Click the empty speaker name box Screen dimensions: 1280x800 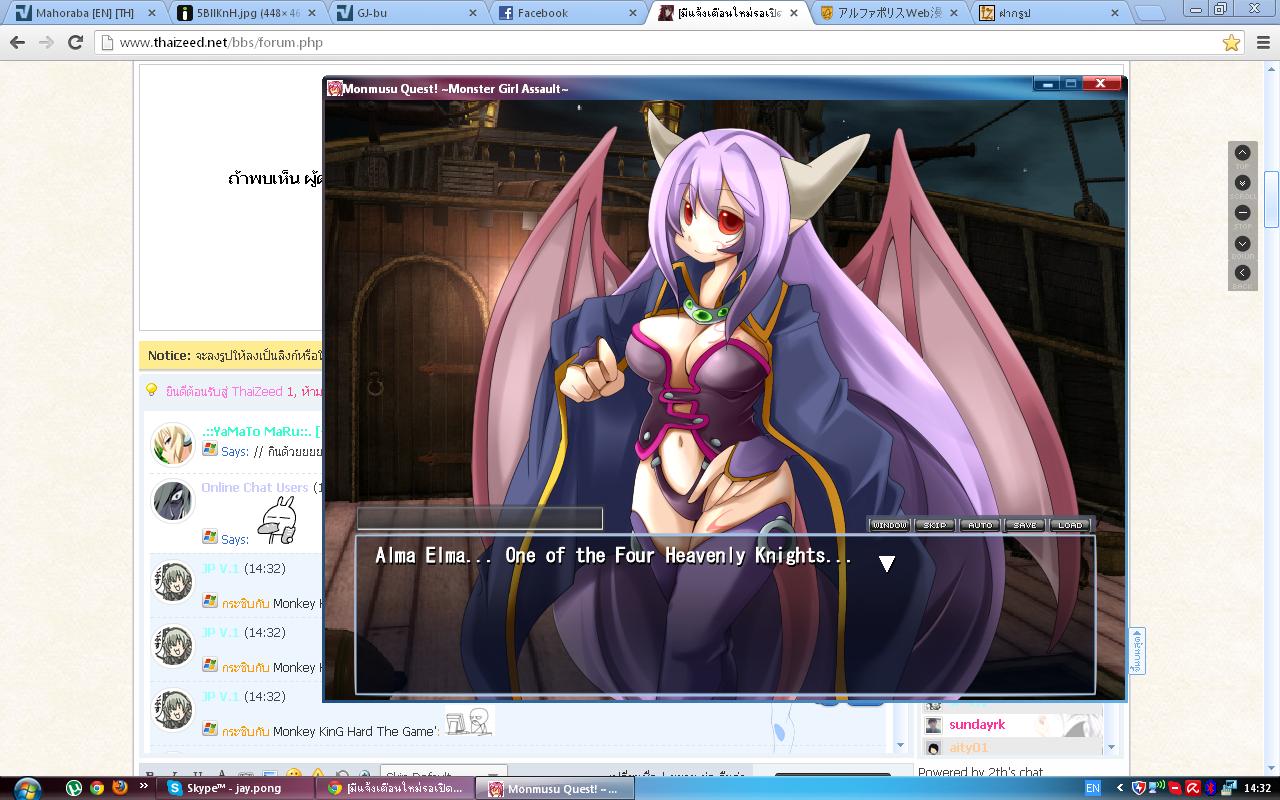click(x=480, y=518)
